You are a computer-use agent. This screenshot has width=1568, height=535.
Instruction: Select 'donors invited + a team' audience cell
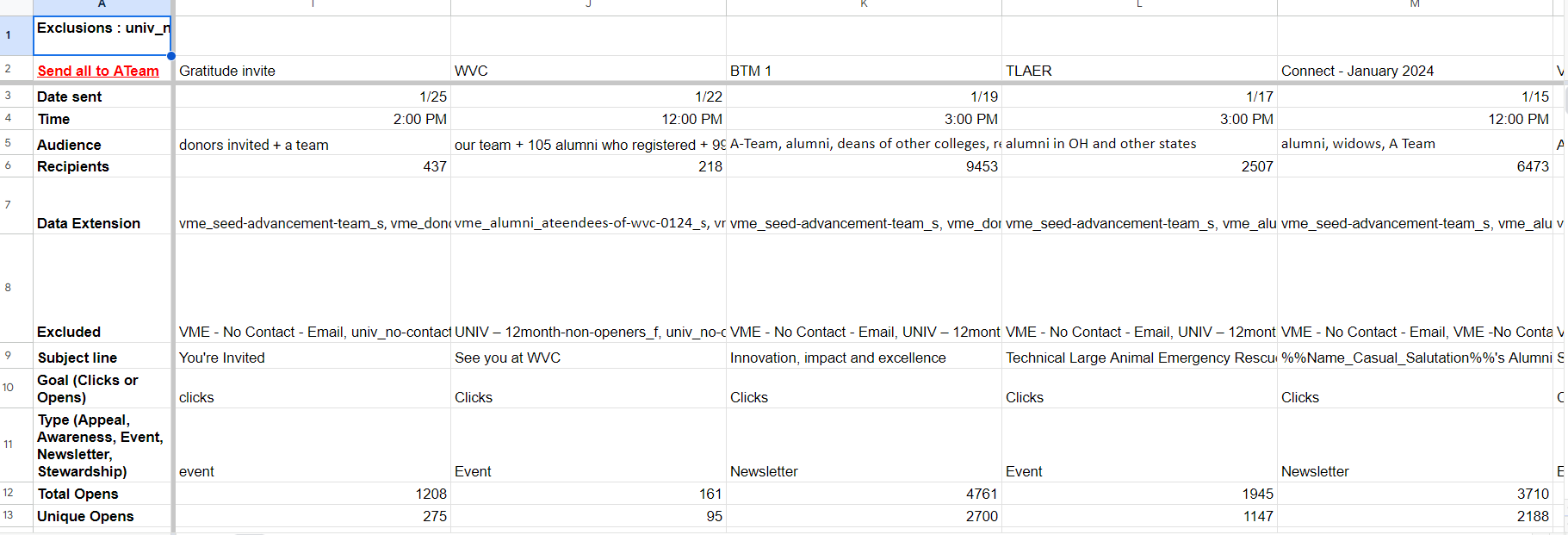[312, 145]
